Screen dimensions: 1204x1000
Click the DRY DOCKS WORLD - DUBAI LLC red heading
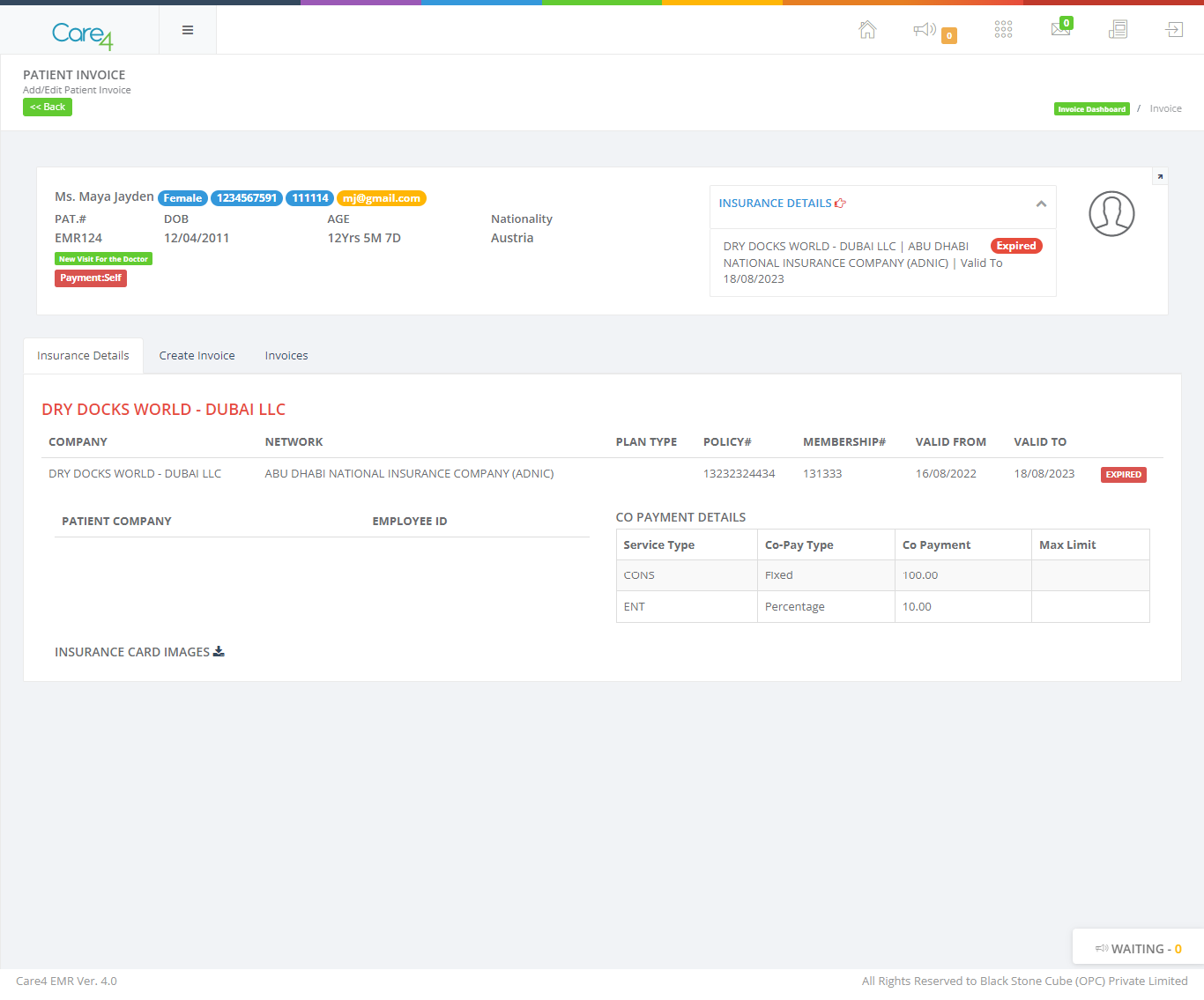pos(164,410)
